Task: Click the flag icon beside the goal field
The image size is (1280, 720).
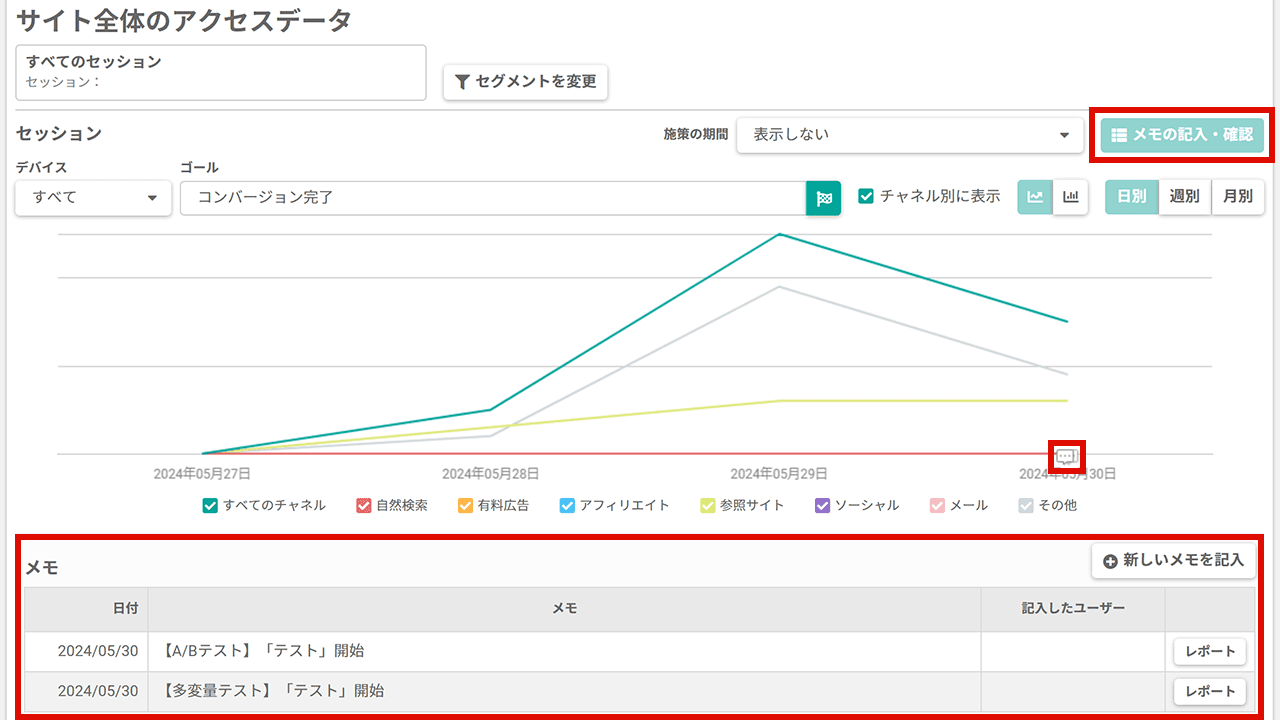Action: pyautogui.click(x=824, y=198)
